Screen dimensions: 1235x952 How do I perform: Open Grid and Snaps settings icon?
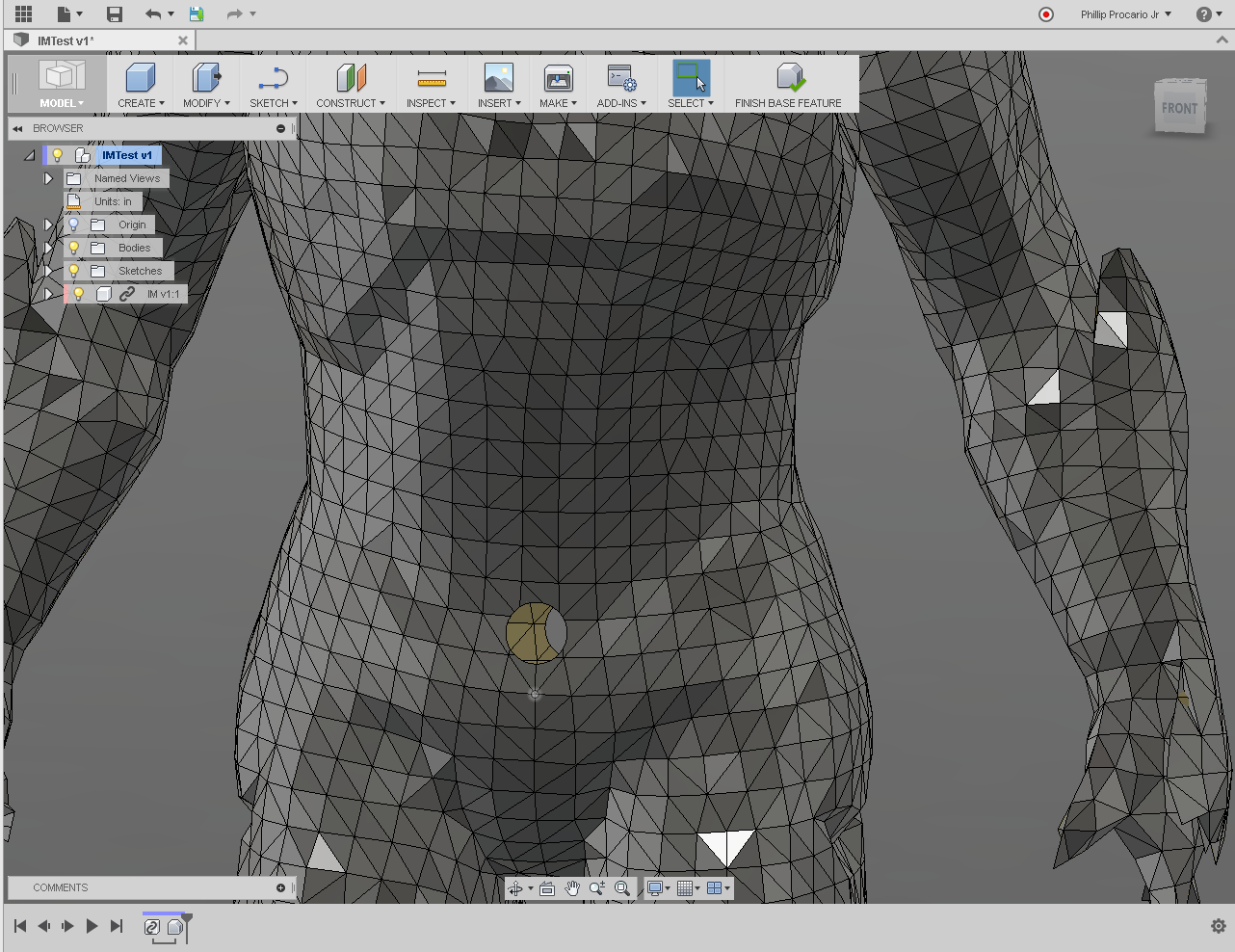pos(685,888)
